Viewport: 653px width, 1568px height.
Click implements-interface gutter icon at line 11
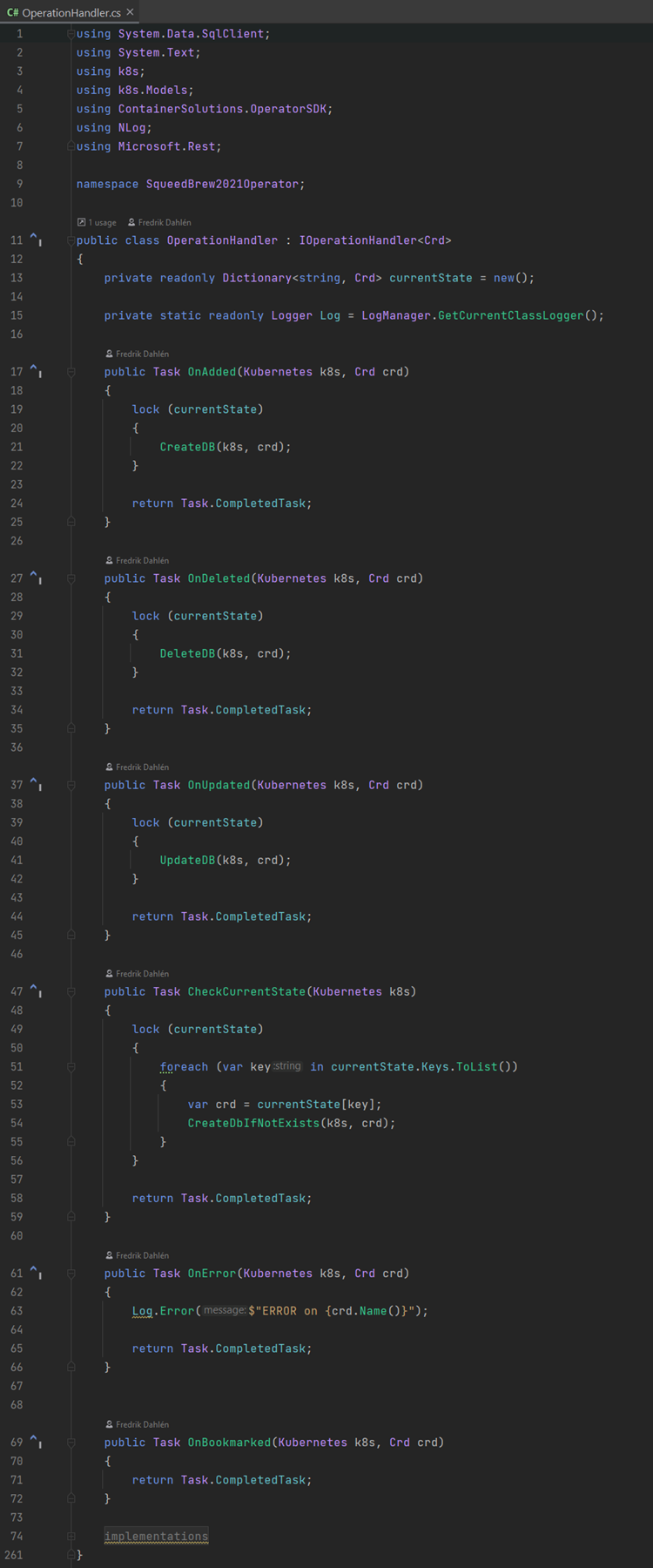click(36, 239)
